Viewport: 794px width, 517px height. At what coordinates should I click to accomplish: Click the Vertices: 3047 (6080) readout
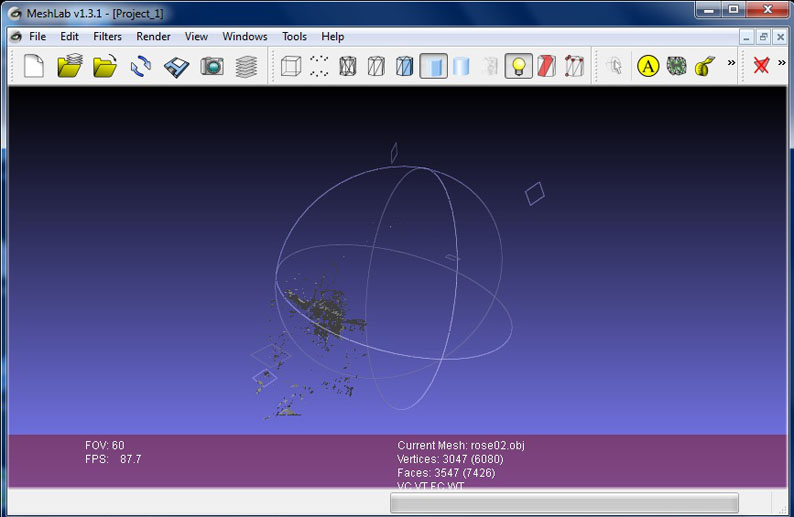tap(450, 459)
